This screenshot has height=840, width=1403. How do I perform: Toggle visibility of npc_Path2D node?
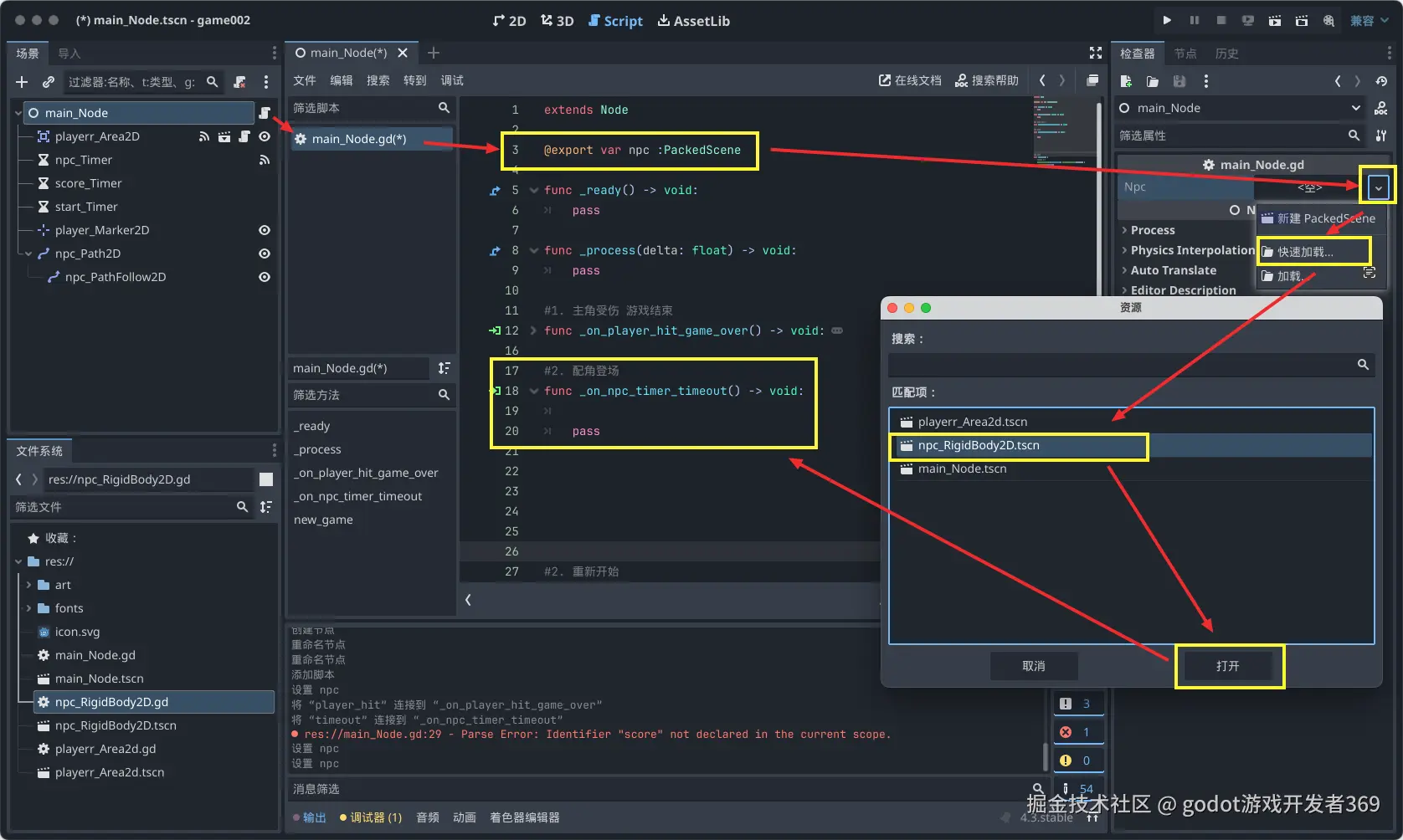pos(265,254)
